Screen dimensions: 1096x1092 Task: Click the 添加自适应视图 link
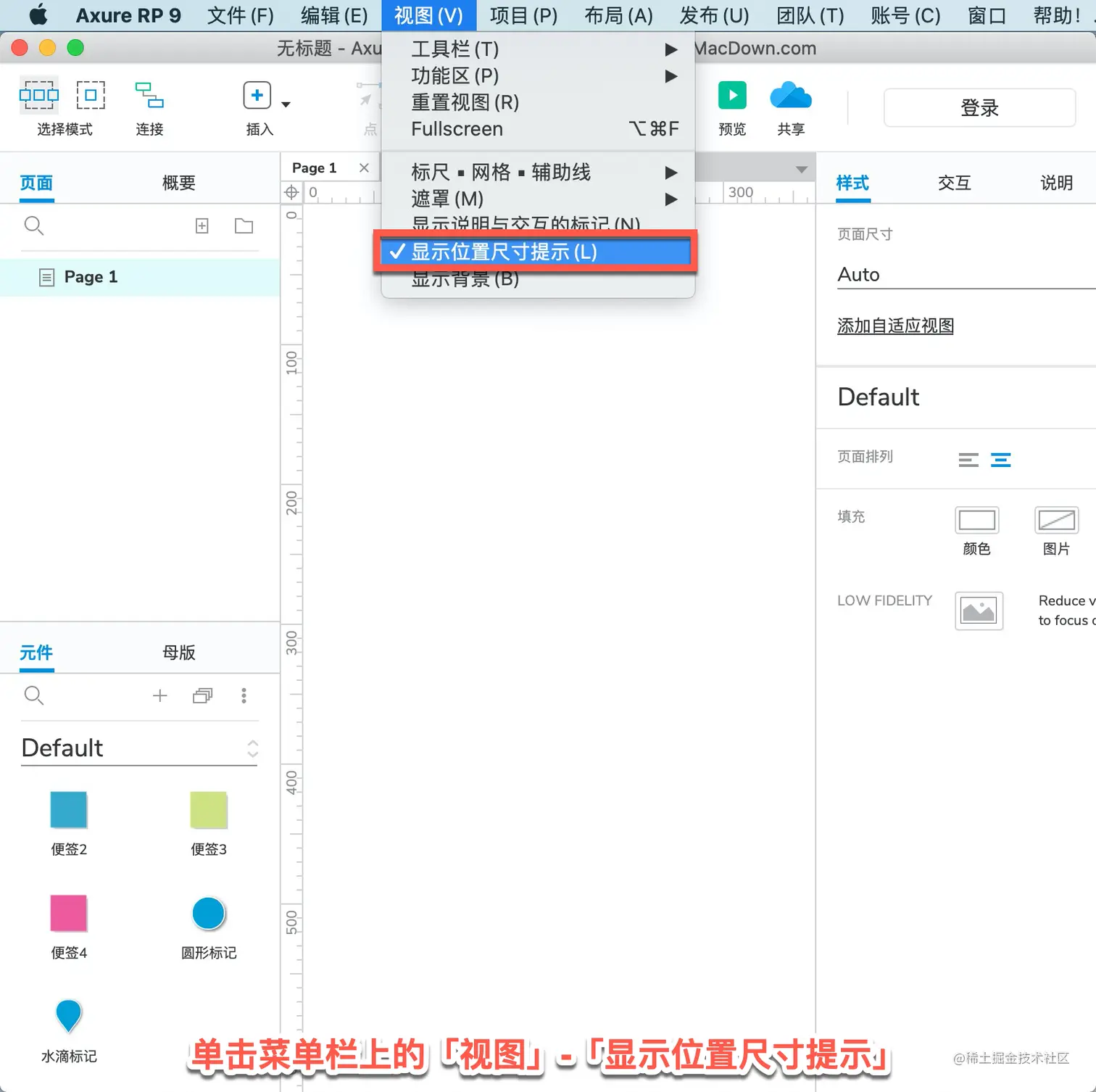click(895, 326)
